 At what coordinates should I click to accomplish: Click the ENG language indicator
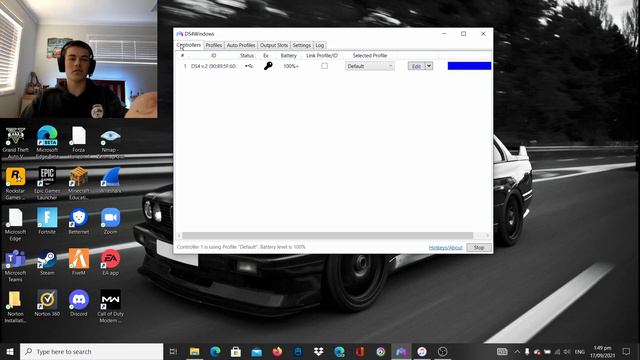580,351
